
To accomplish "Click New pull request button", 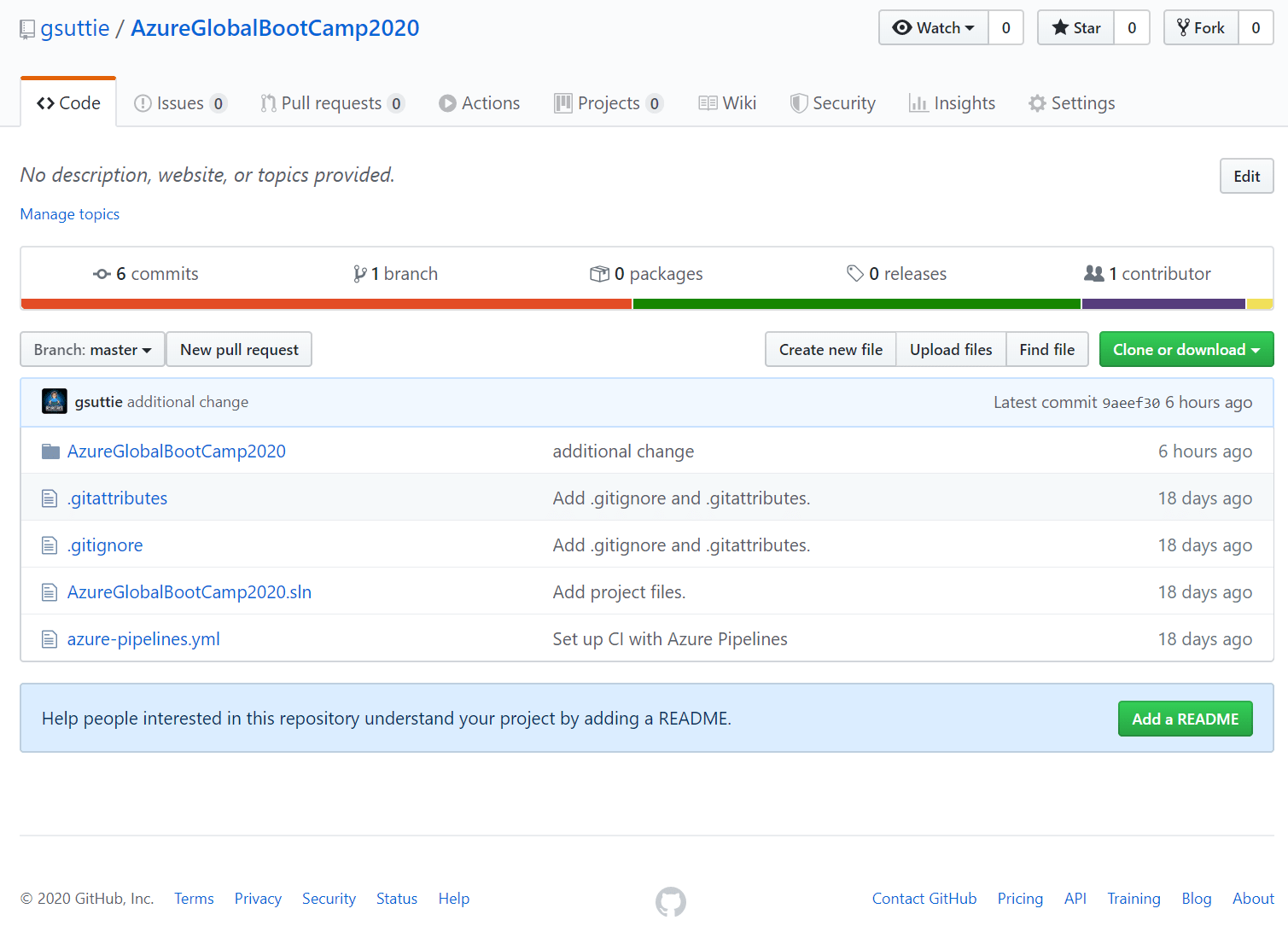I will tap(239, 350).
